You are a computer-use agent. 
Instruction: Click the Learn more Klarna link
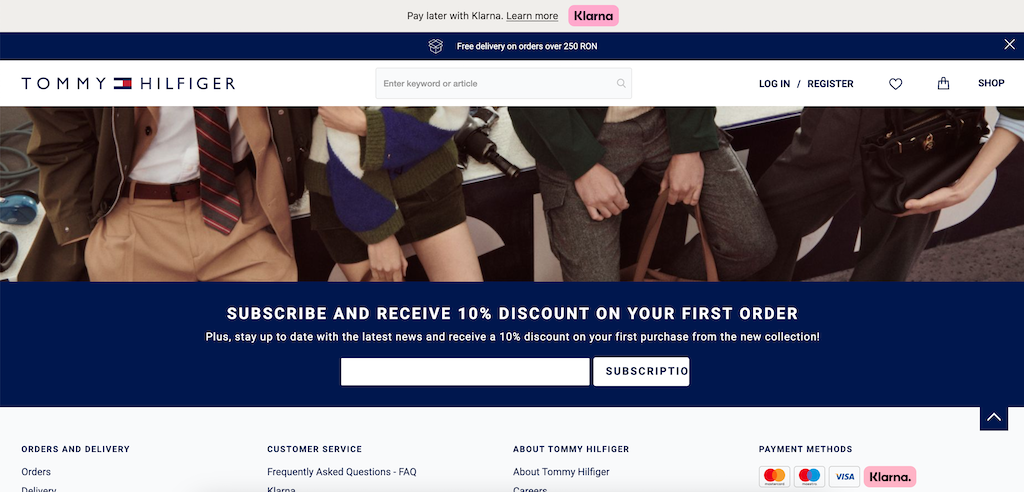coord(532,16)
